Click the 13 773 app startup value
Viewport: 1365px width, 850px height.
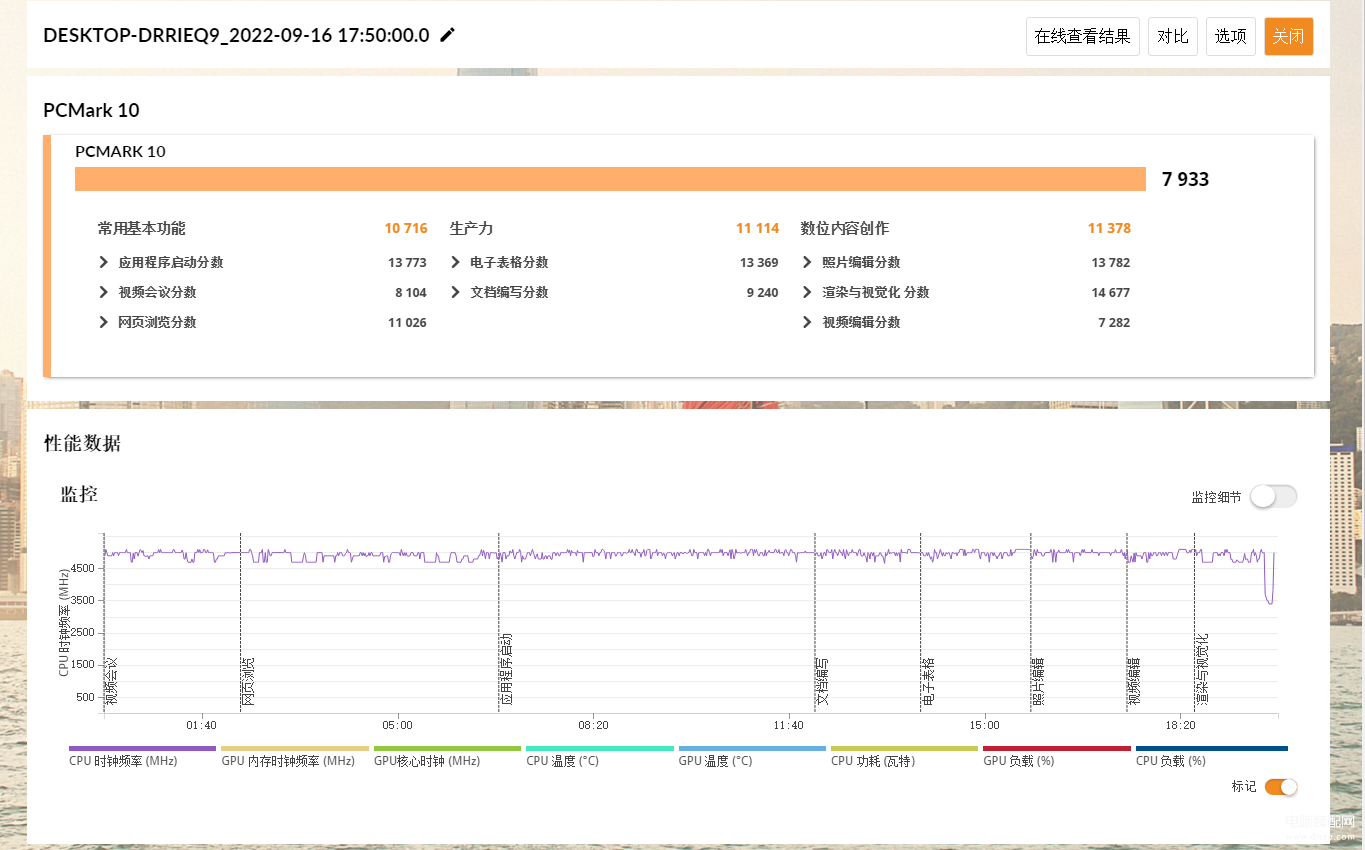(407, 262)
